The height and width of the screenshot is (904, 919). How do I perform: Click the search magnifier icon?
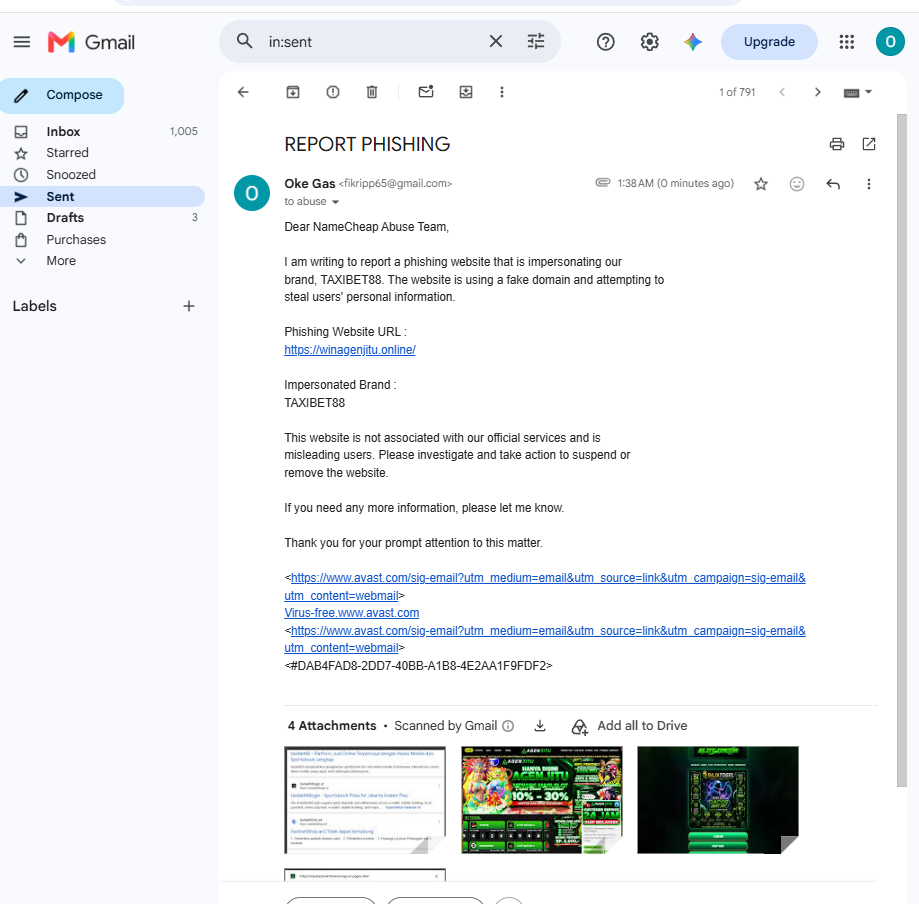click(244, 42)
